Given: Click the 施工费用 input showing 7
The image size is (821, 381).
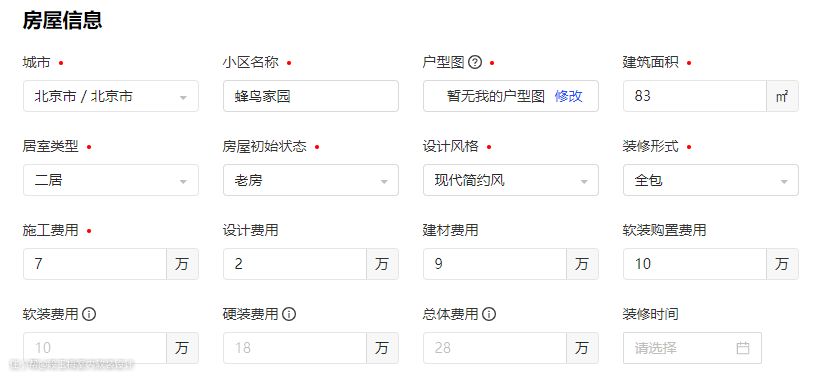Looking at the screenshot, I should point(95,264).
